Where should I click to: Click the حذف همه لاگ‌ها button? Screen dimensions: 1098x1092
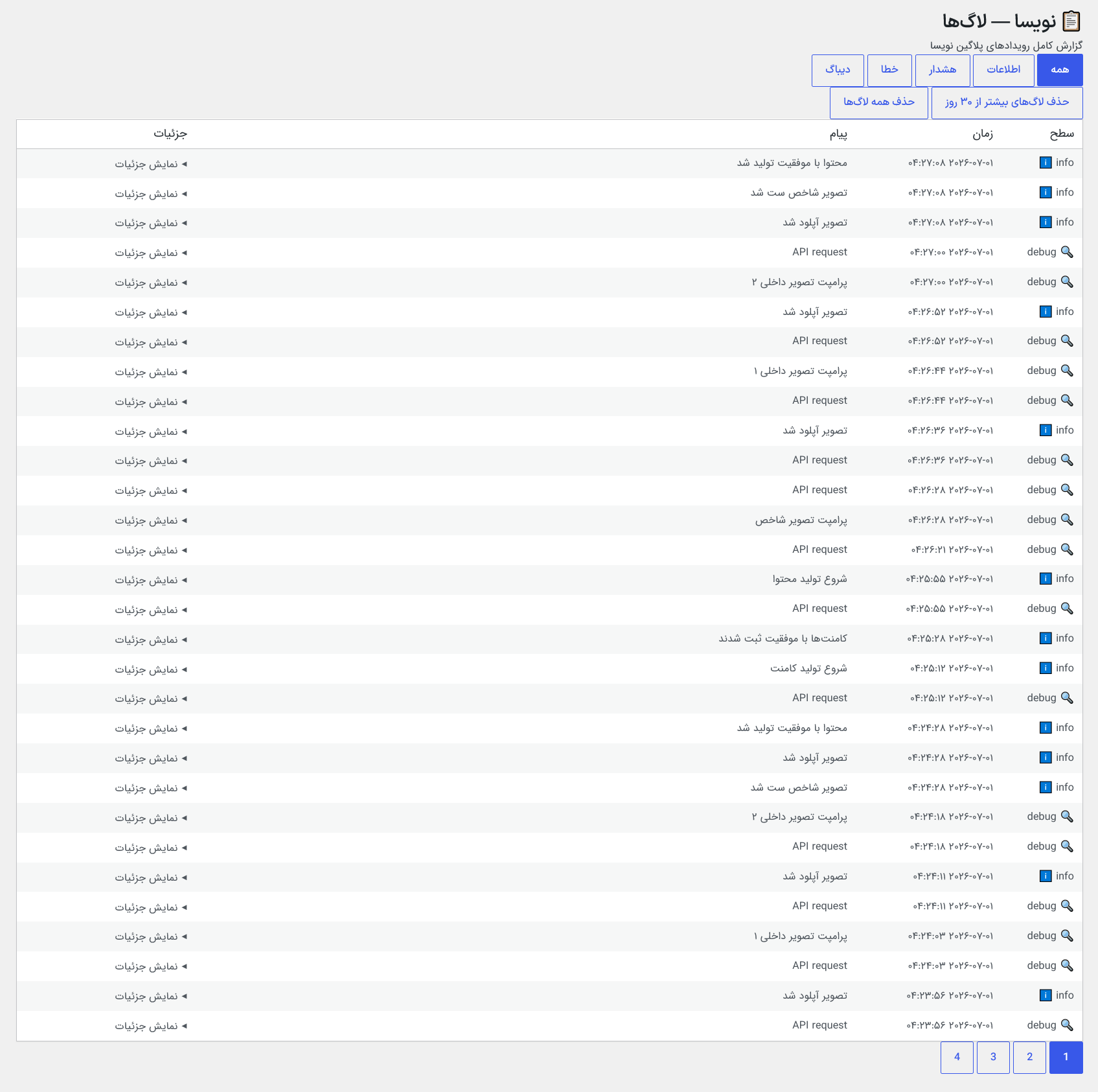[879, 102]
